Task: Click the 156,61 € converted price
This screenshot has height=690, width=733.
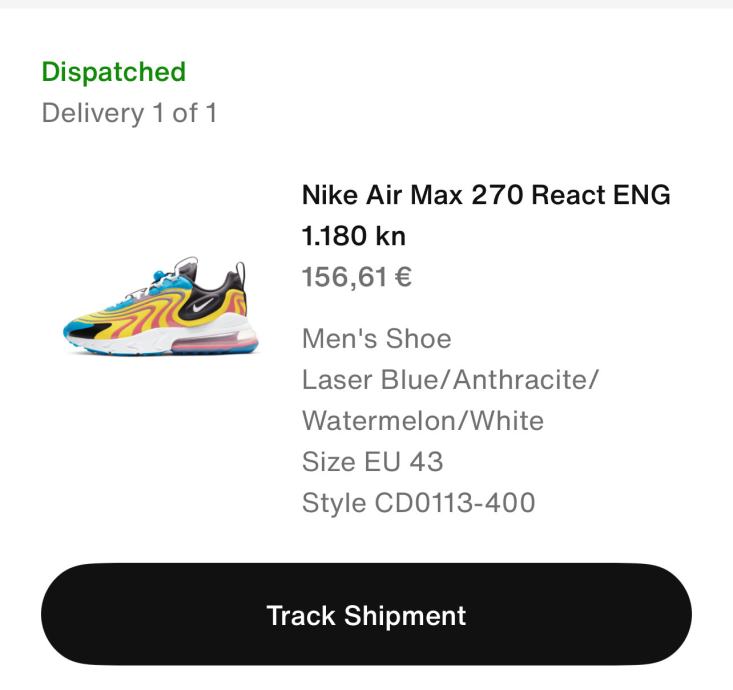Action: pos(357,277)
